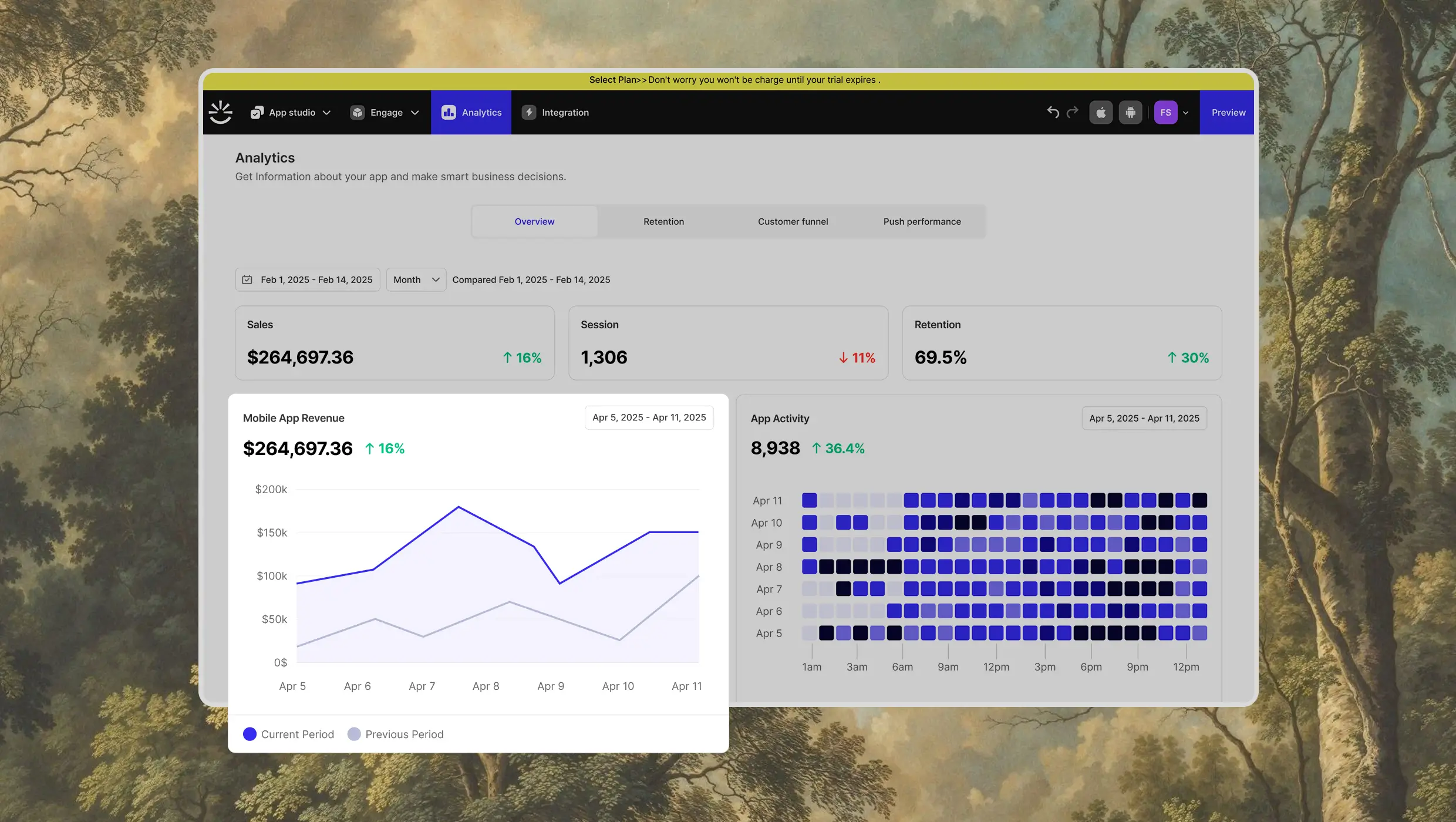The width and height of the screenshot is (1456, 822).
Task: Click the redo arrow icon
Action: coord(1073,112)
